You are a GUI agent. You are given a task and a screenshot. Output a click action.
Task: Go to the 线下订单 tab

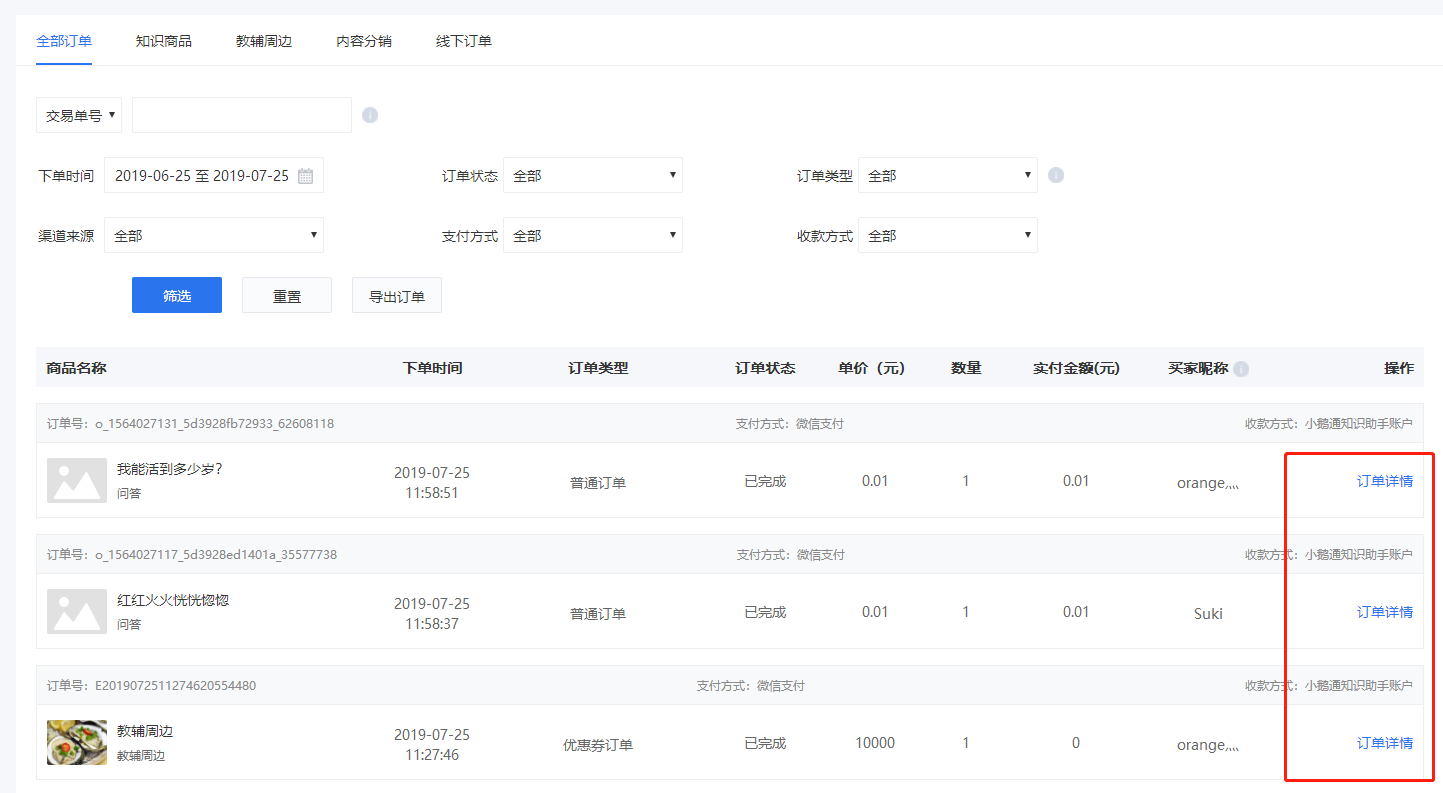464,41
